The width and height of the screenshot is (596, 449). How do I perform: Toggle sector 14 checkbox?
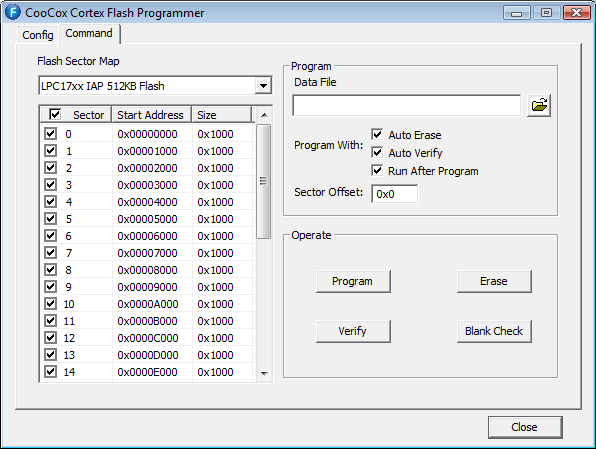point(50,372)
